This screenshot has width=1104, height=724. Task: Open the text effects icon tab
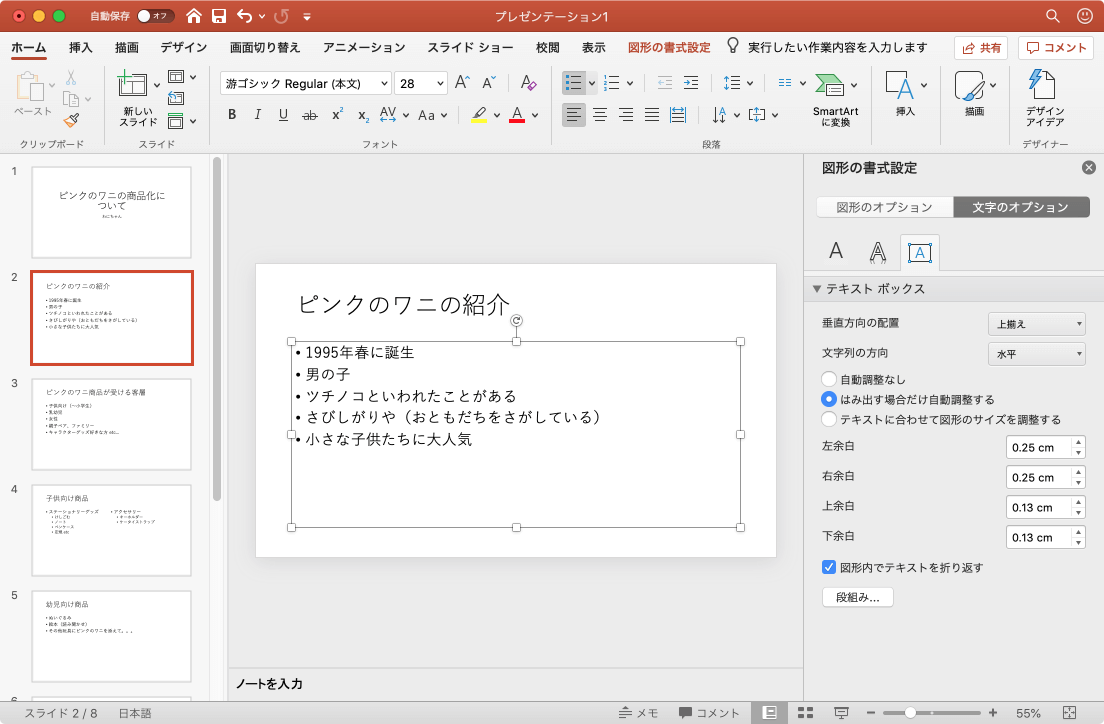pyautogui.click(x=877, y=252)
